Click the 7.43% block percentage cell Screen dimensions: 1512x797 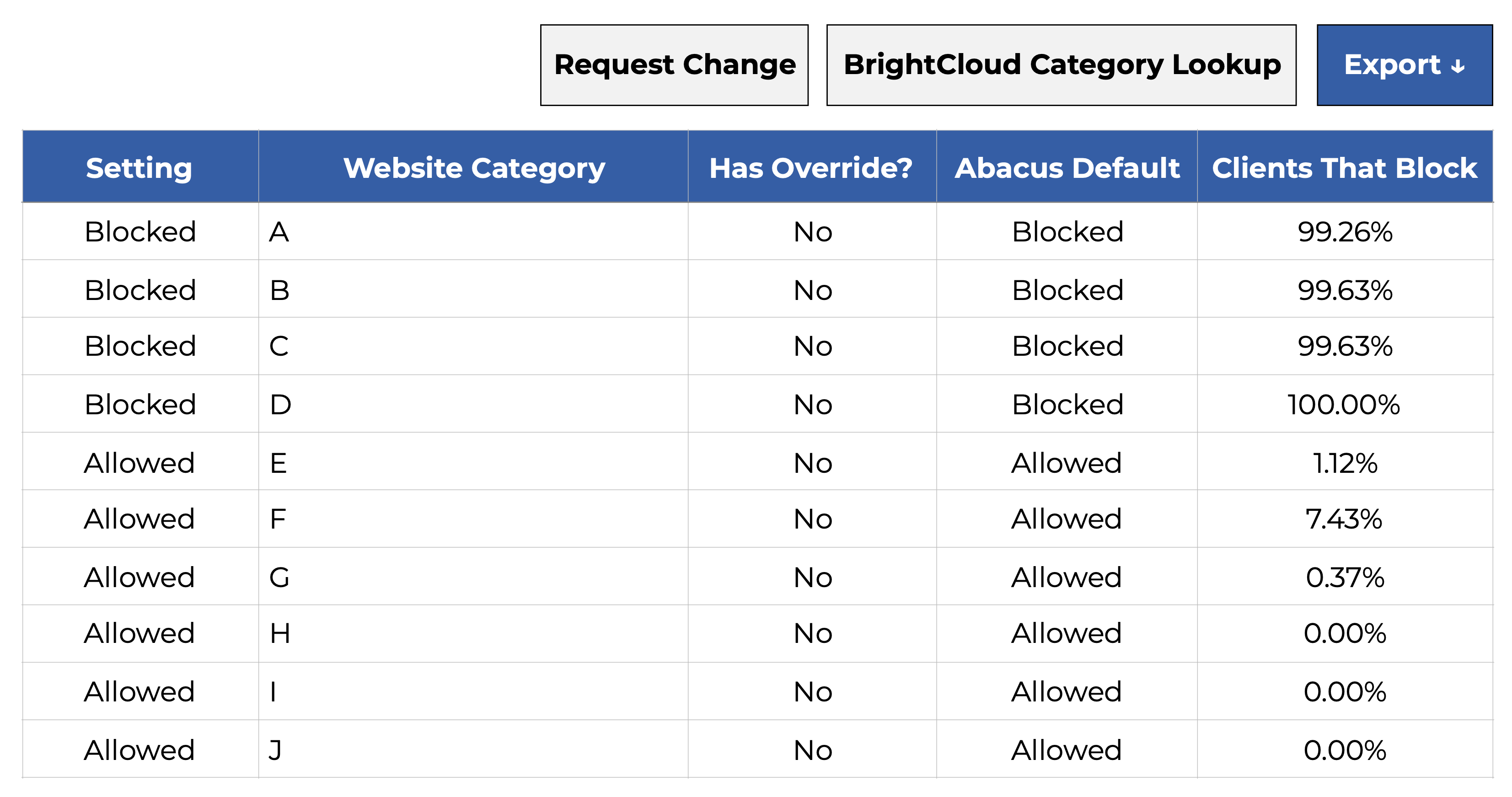point(1344,519)
